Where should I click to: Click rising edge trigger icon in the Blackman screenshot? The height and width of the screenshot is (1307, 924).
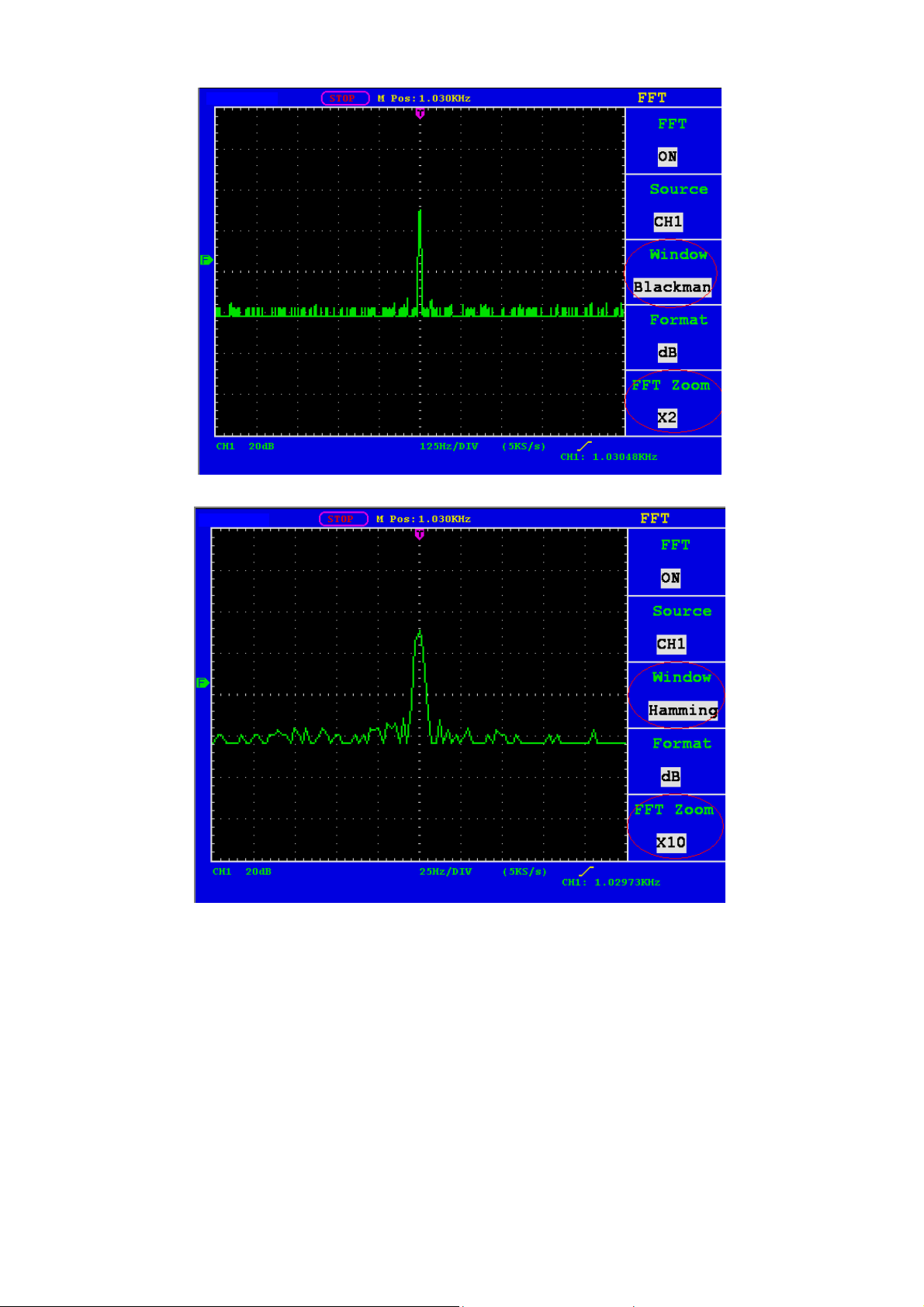click(x=584, y=446)
